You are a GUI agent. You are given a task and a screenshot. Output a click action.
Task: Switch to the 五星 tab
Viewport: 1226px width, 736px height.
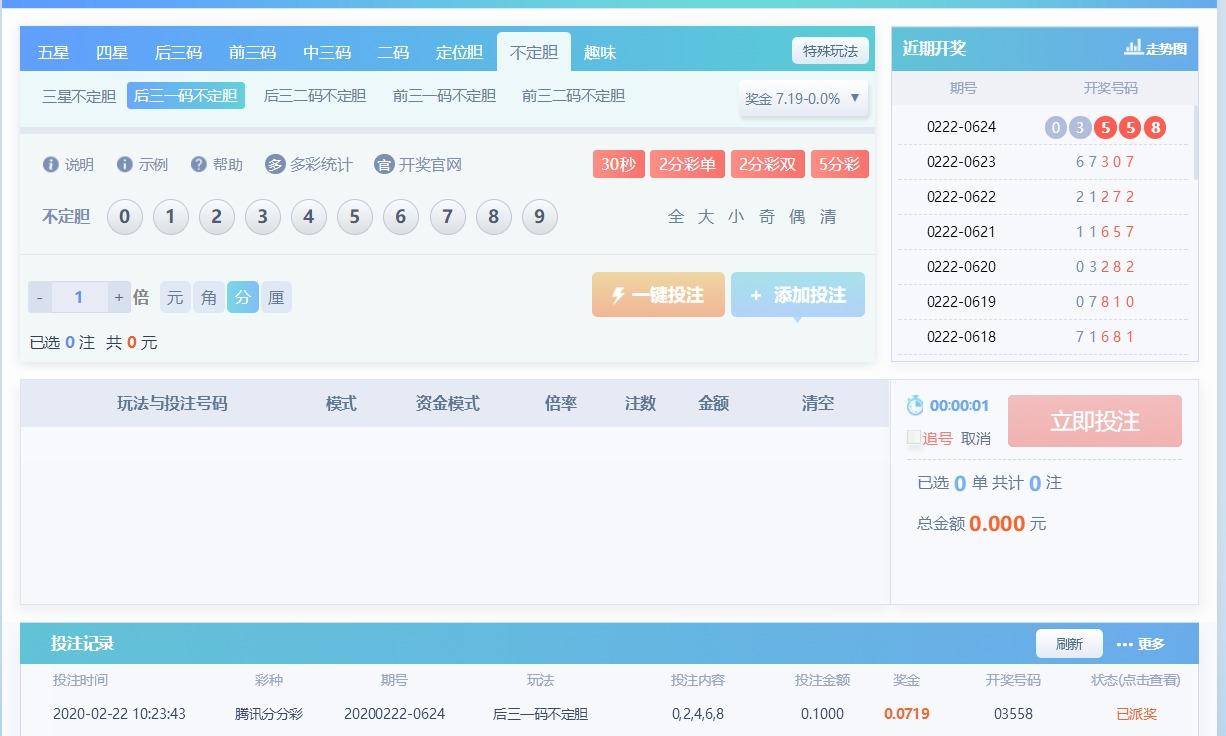pyautogui.click(x=53, y=52)
